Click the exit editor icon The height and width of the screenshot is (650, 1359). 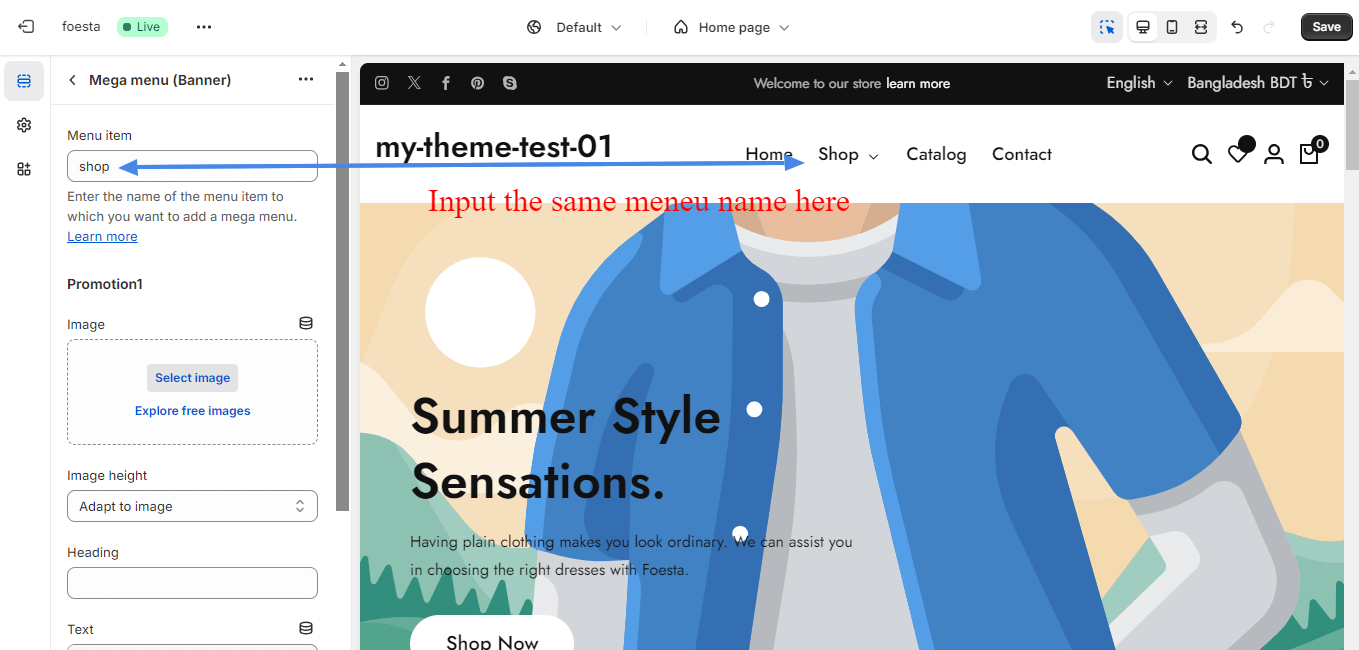(x=26, y=27)
